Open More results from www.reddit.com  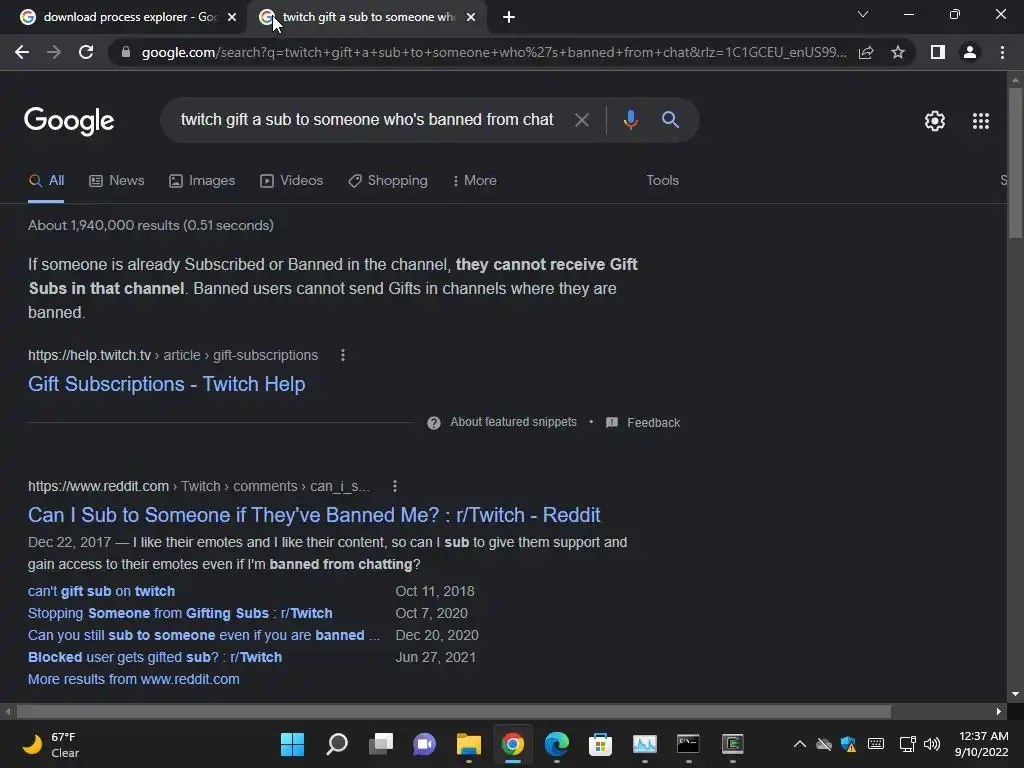(134, 680)
